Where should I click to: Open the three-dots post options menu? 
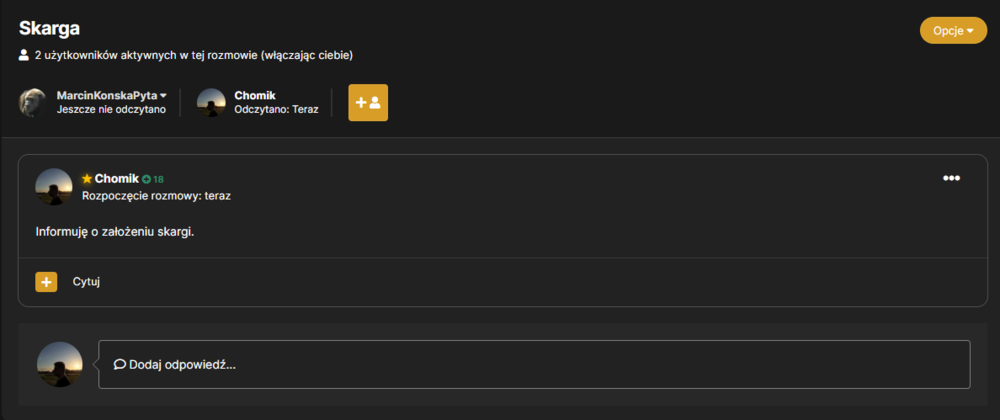[x=951, y=178]
